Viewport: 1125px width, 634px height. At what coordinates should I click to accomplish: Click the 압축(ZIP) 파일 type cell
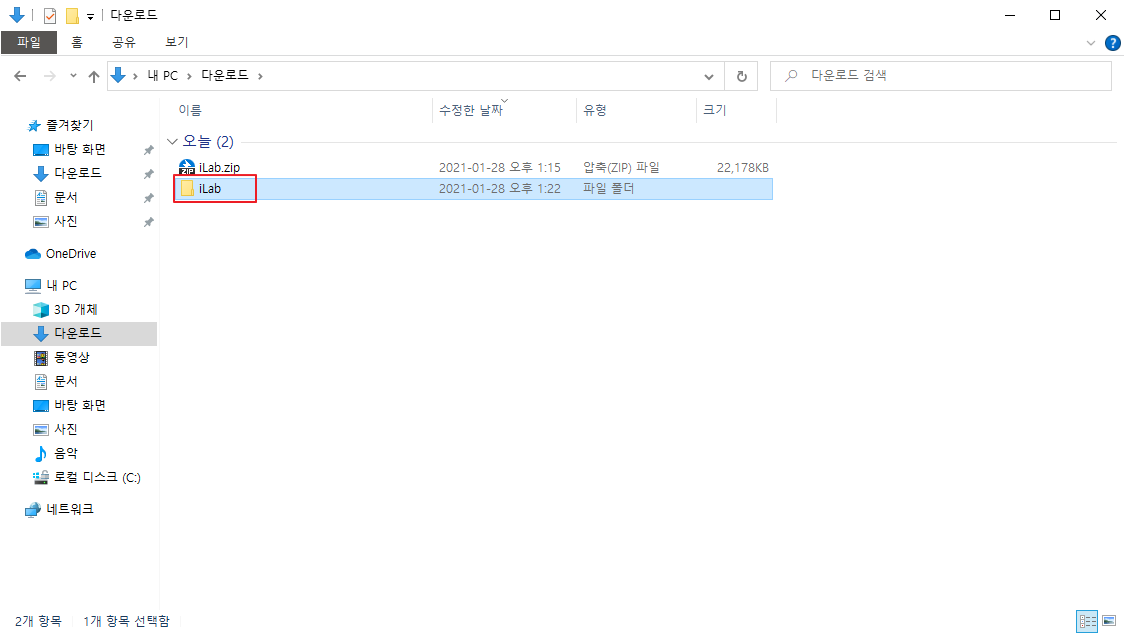[621, 168]
